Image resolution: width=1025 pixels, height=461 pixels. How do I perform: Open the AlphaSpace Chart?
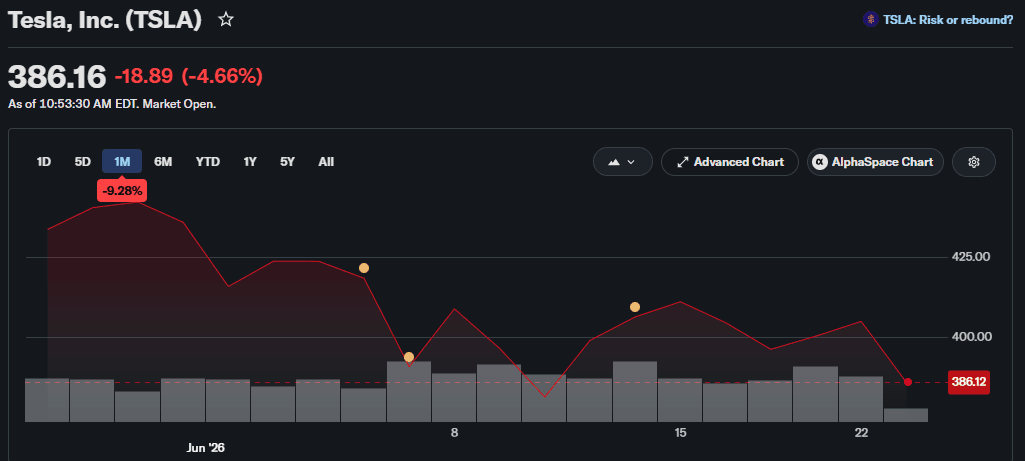875,162
